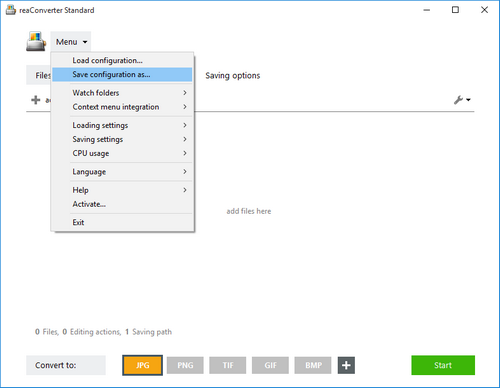Collapse the Menu dropdown button
500x388 pixels.
click(x=71, y=42)
